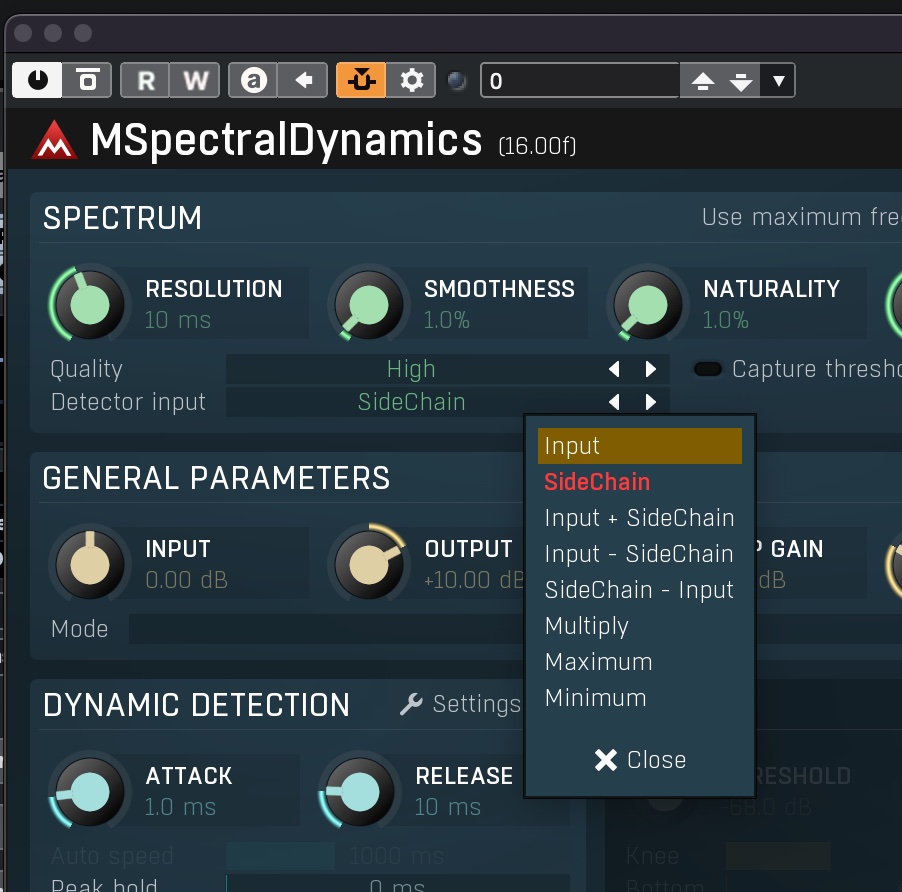Close the detector input popup
Image resolution: width=902 pixels, height=892 pixels.
[640, 760]
